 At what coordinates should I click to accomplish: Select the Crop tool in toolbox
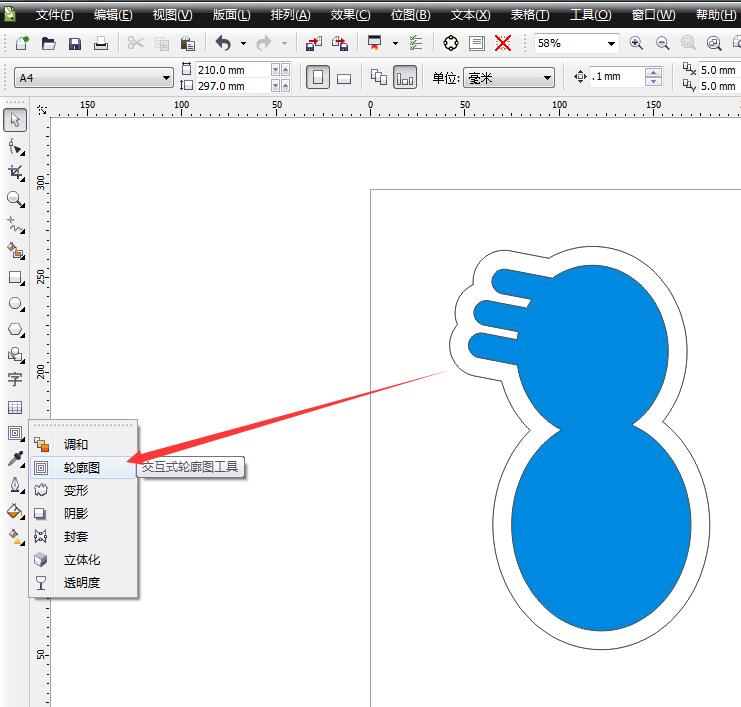15,173
